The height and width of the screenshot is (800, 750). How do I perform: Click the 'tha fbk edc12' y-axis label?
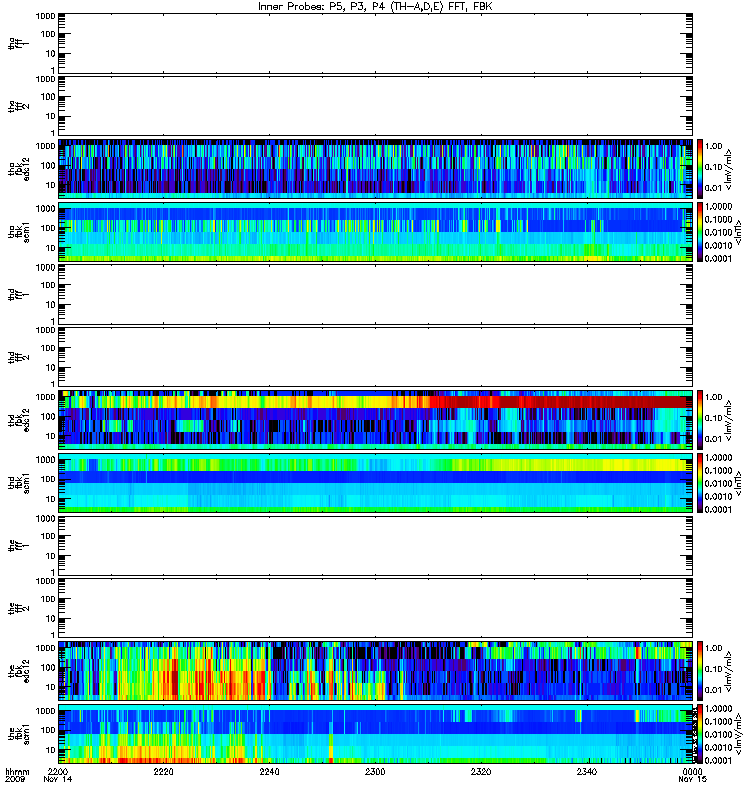[19, 168]
